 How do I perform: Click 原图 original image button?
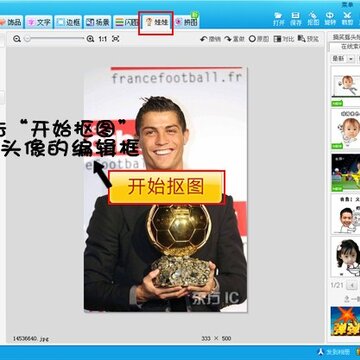tap(259, 39)
